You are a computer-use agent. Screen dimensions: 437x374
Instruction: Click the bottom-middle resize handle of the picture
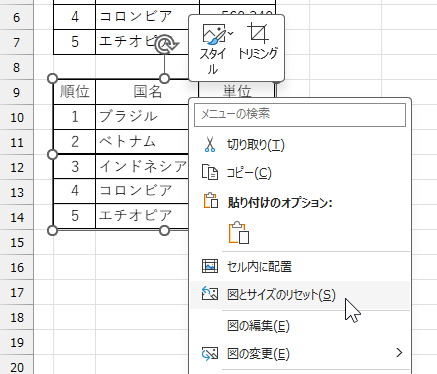164,230
